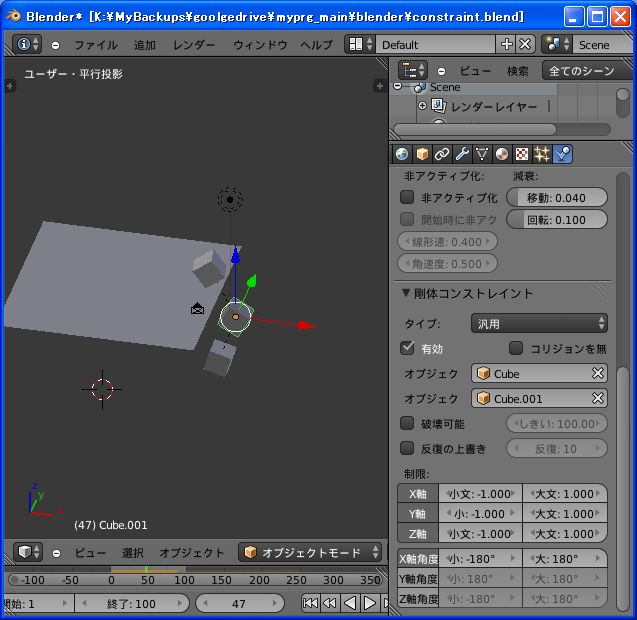Open the オブジェクトモード mode dropdown
Viewport: 637px width, 620px height.
tap(310, 552)
